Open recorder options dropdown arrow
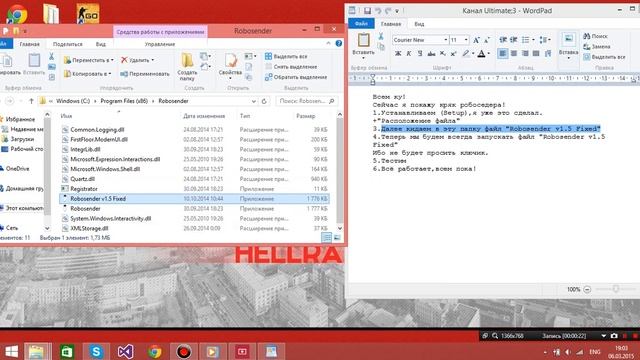Screen dimensions: 640x360 603,336
